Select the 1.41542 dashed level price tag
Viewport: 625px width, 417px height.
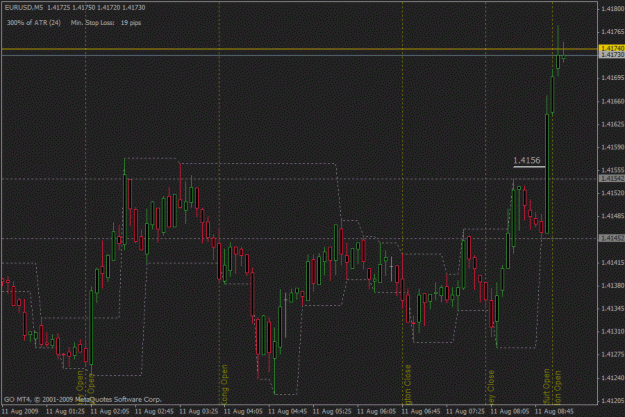612,179
